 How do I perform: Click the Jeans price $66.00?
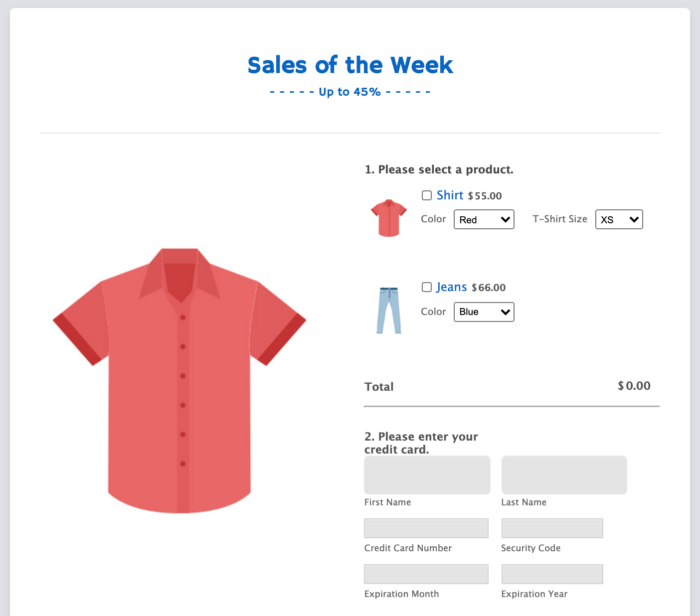489,288
